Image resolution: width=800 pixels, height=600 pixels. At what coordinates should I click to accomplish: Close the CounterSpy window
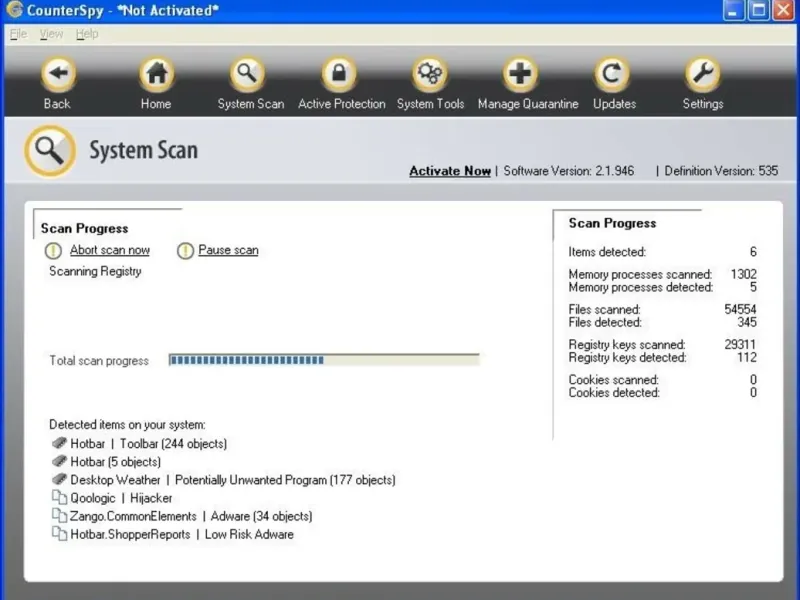pyautogui.click(x=783, y=11)
